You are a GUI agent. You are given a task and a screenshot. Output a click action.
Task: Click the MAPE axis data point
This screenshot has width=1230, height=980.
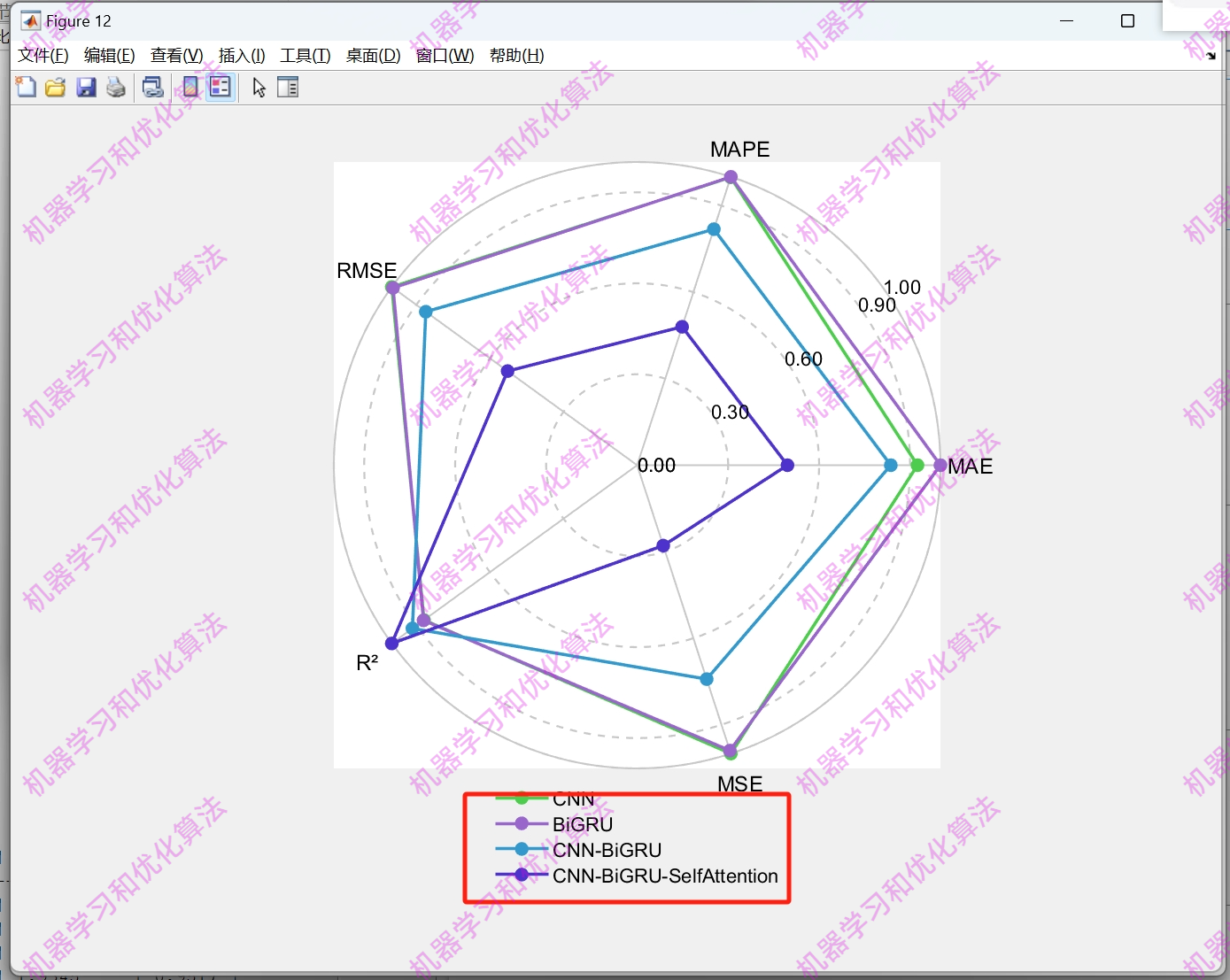[730, 176]
